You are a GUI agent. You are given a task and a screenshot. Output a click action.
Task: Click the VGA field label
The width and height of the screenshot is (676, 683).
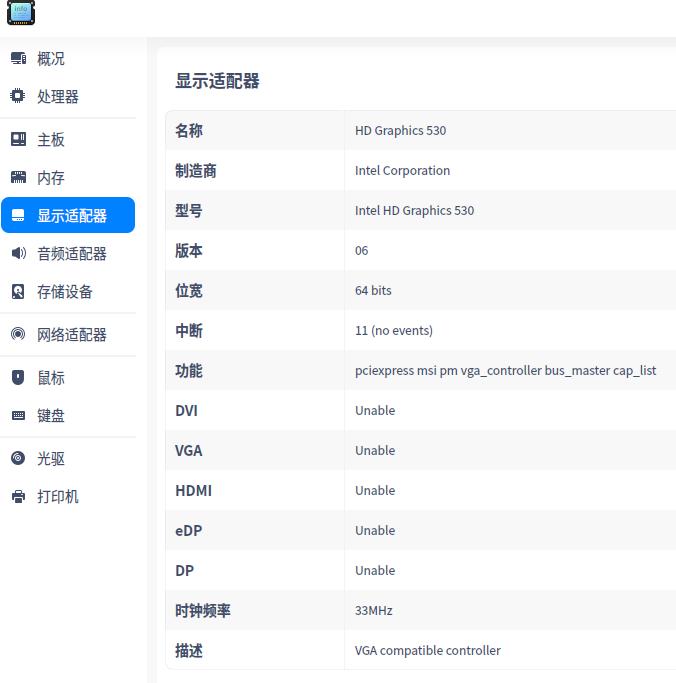pyautogui.click(x=189, y=451)
